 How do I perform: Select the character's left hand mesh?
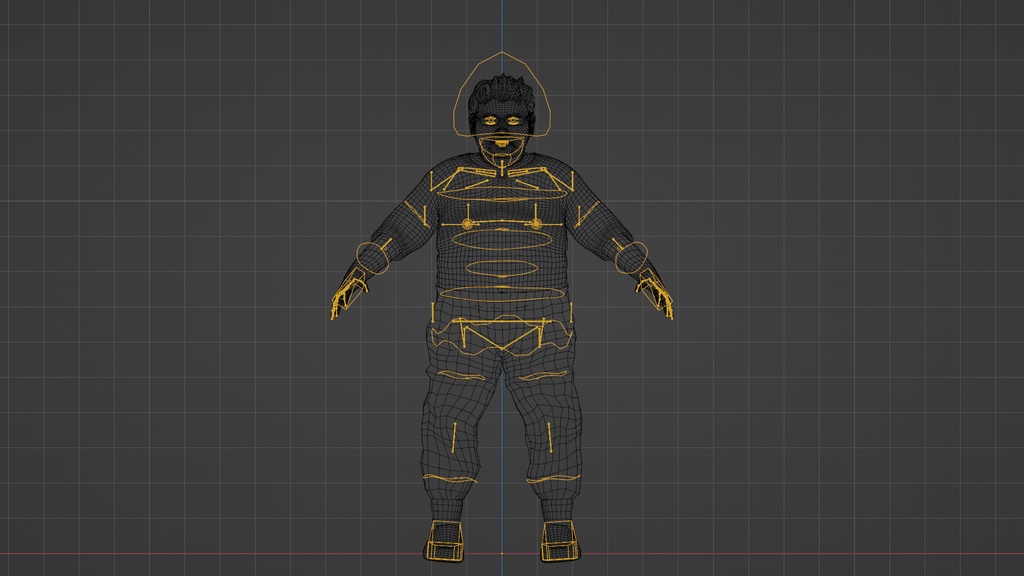point(657,295)
